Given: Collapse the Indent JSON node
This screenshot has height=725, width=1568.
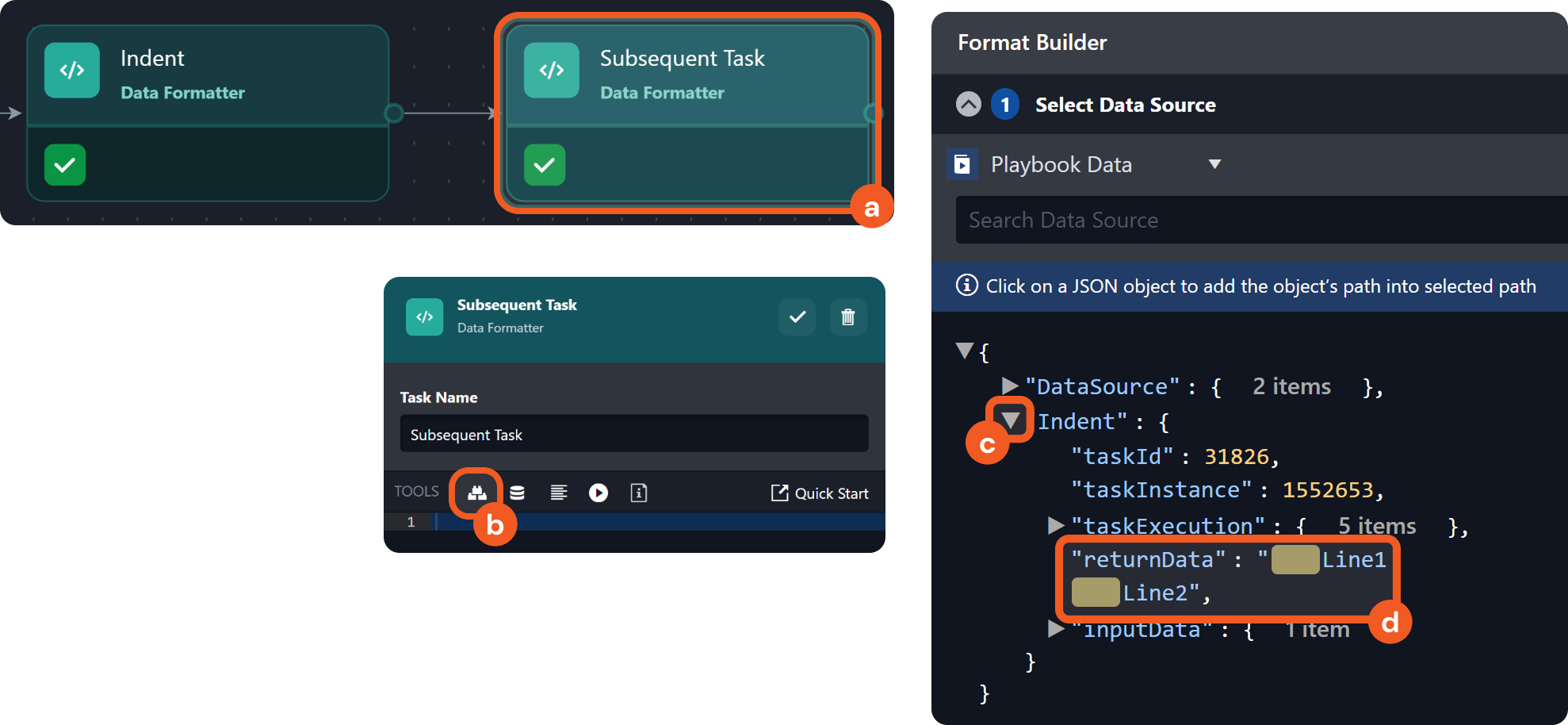Looking at the screenshot, I should tap(1011, 420).
